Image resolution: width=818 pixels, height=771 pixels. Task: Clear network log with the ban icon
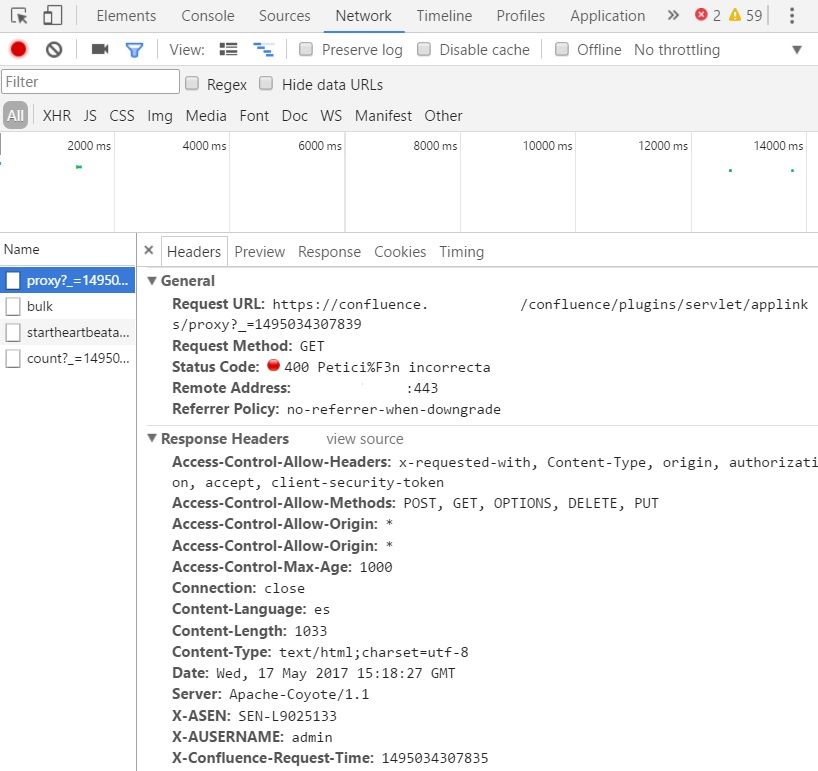point(54,50)
